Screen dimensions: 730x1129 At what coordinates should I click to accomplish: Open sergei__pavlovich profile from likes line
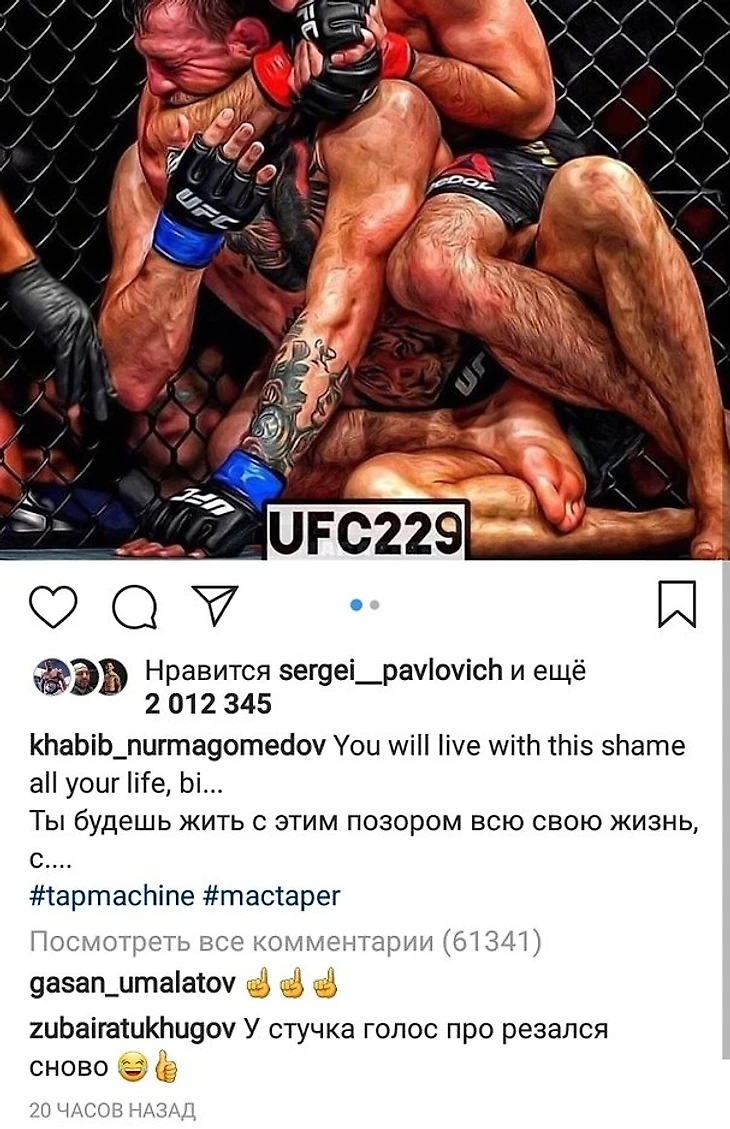pyautogui.click(x=390, y=670)
